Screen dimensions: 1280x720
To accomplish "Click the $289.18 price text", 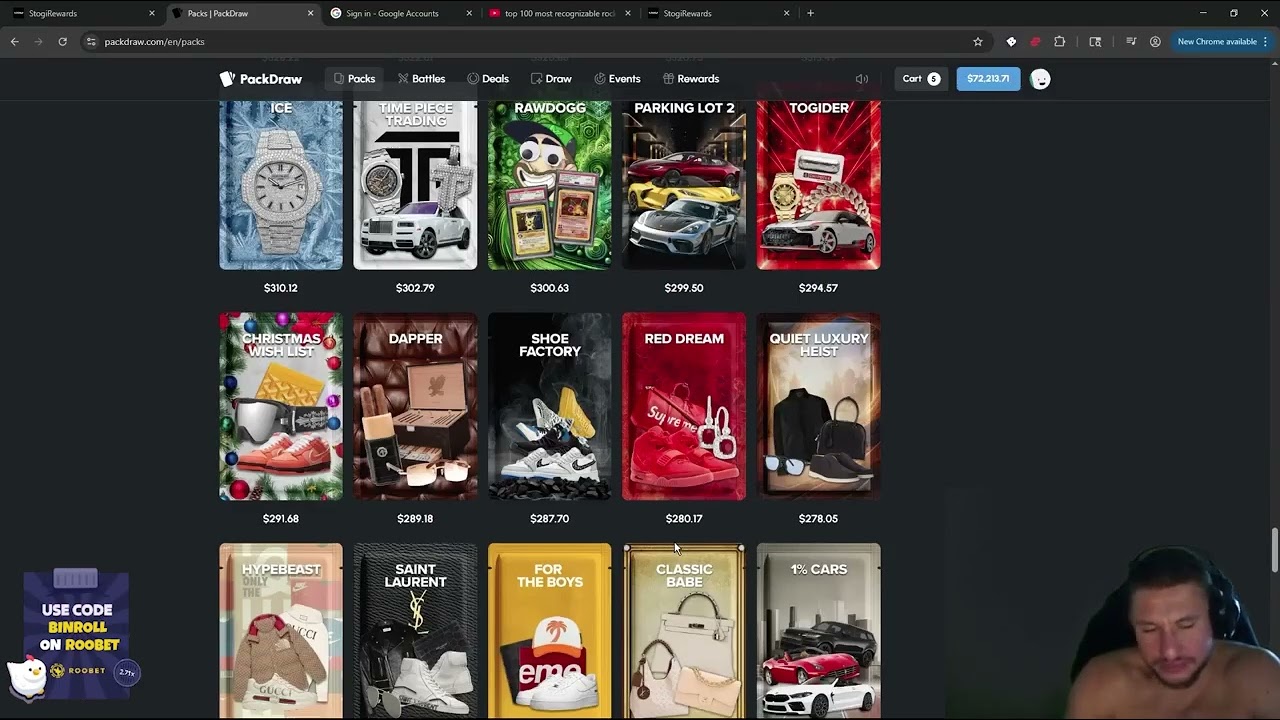I will 415,519.
